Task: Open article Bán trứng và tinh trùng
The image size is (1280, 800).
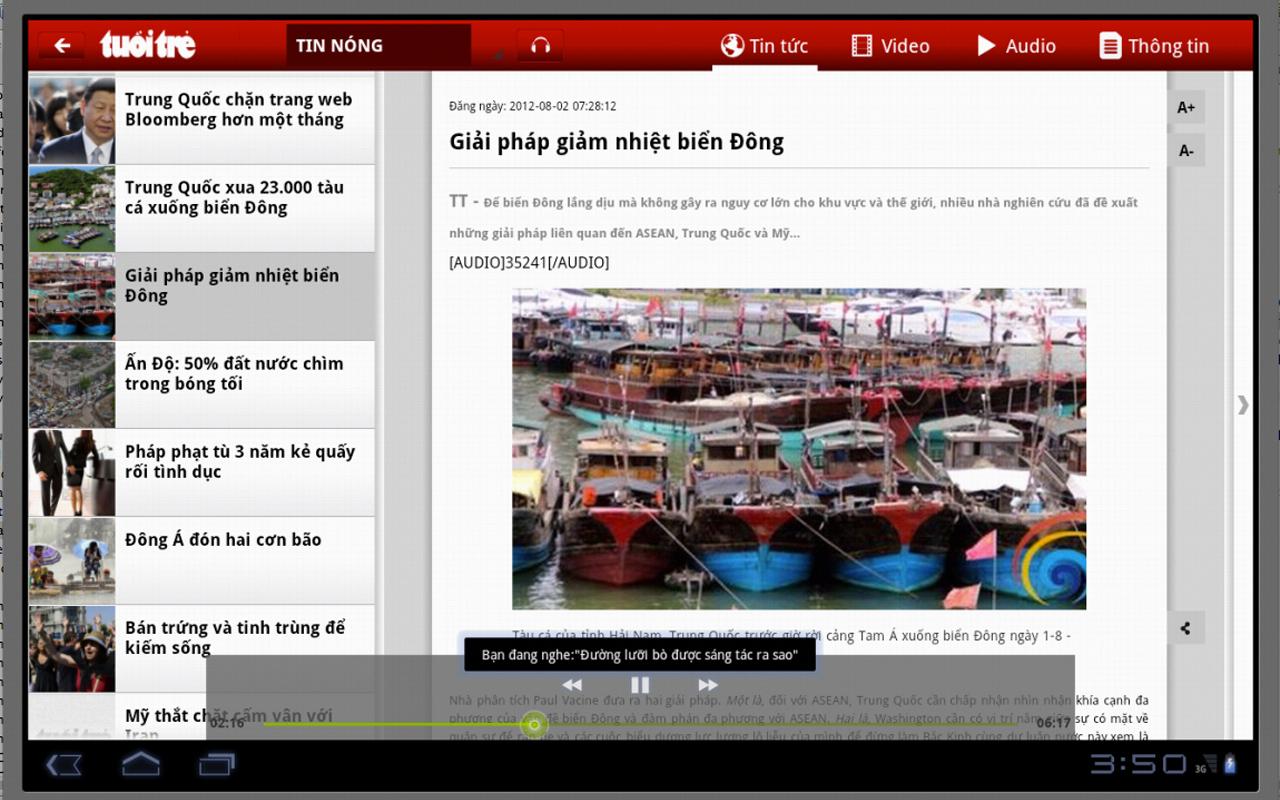Action: (x=201, y=648)
